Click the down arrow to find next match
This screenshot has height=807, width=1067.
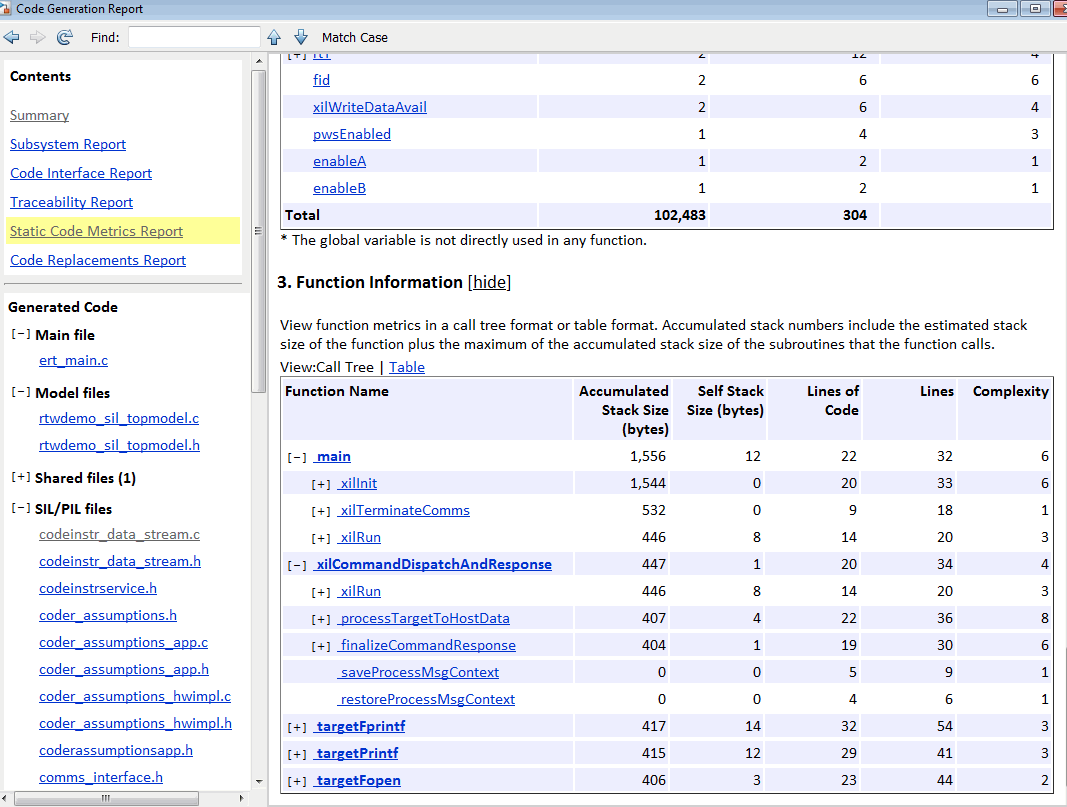pos(300,37)
